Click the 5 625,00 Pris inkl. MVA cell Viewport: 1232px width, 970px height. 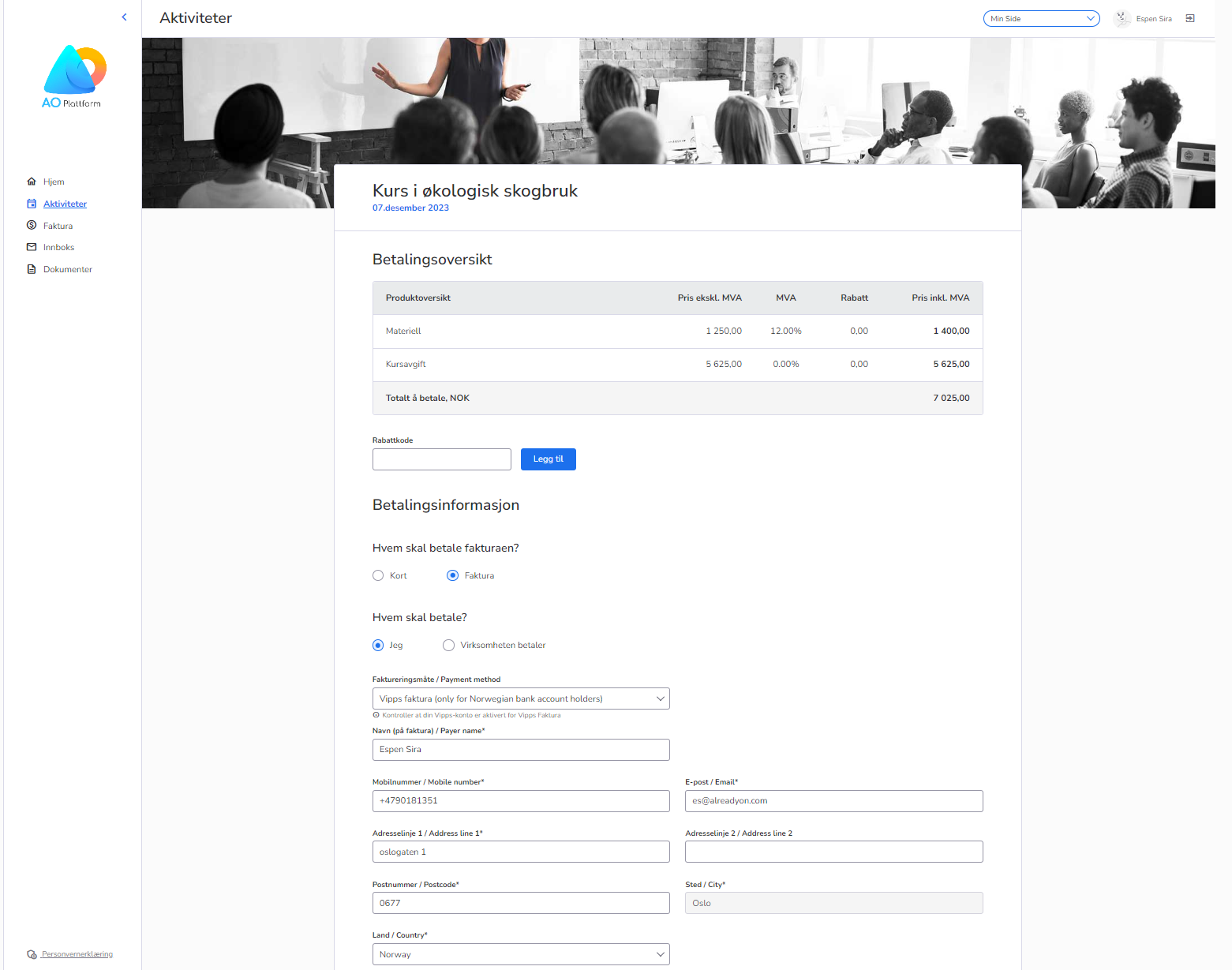pos(951,365)
